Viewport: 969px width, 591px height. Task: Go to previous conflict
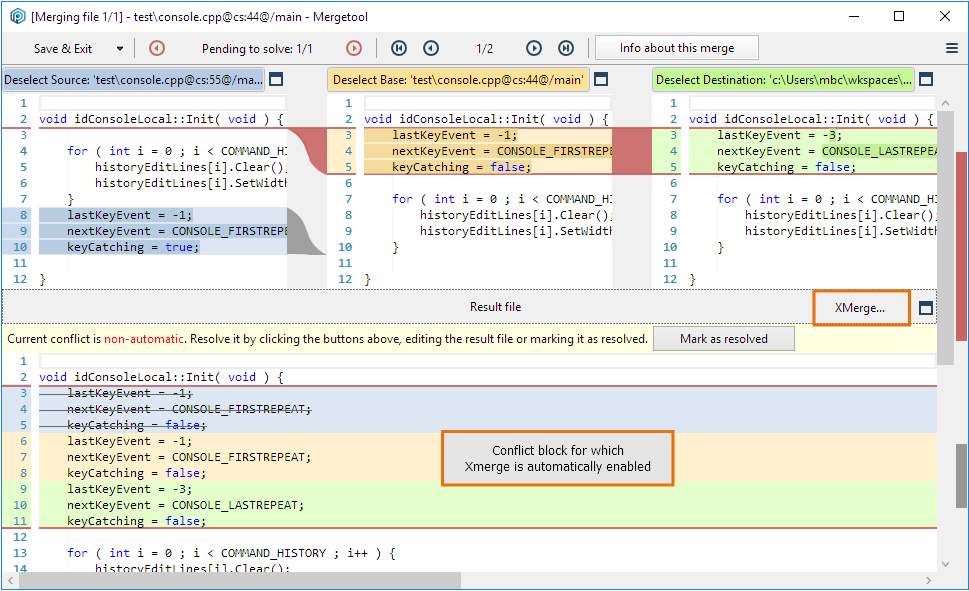click(x=431, y=48)
